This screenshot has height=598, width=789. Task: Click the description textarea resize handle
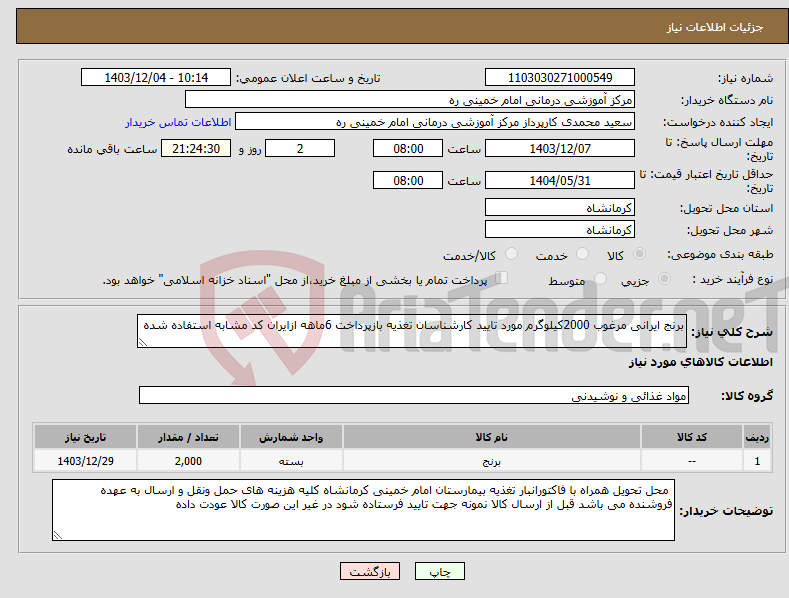tap(142, 343)
